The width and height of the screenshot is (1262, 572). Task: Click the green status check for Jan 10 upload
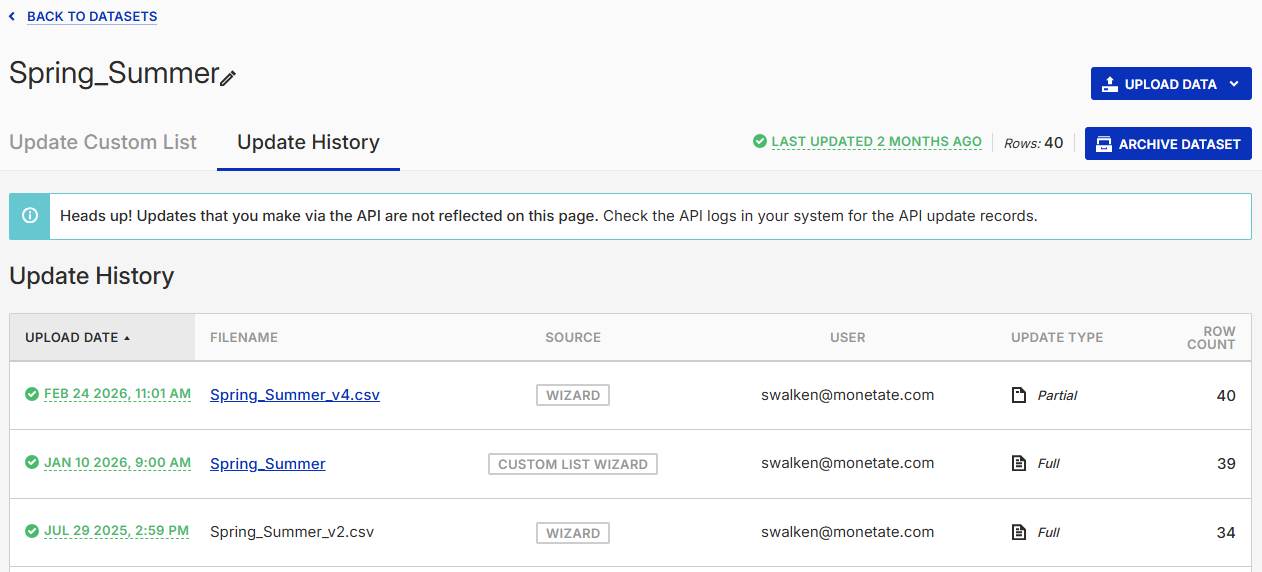pos(32,463)
